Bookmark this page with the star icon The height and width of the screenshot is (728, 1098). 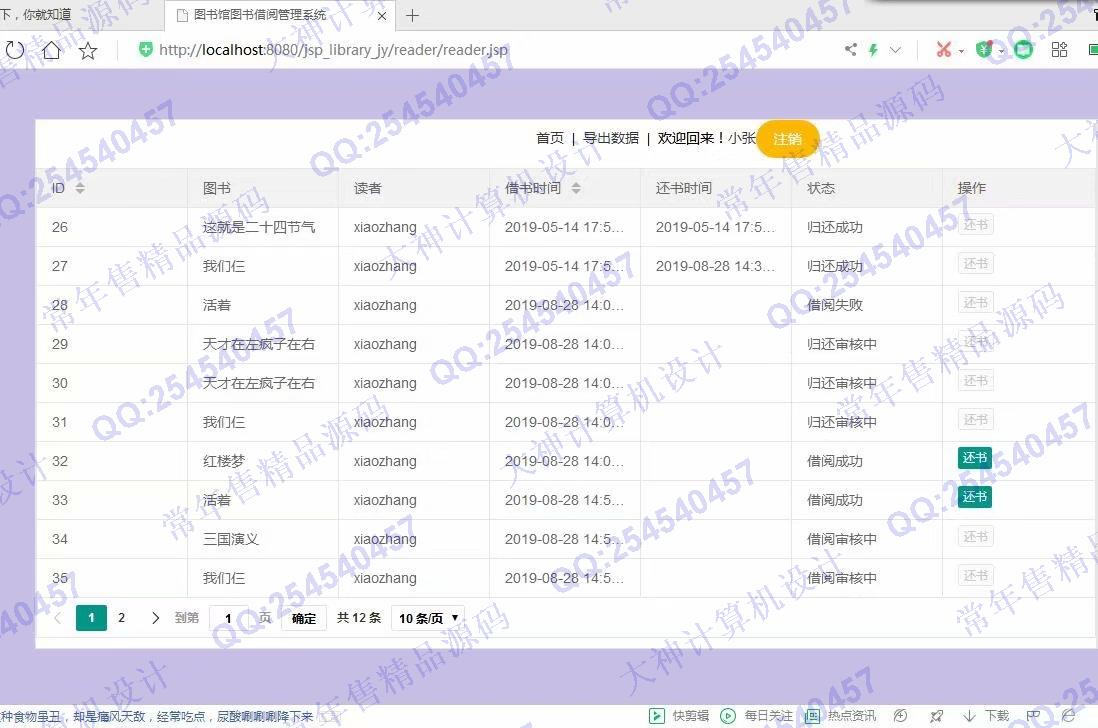click(x=88, y=50)
